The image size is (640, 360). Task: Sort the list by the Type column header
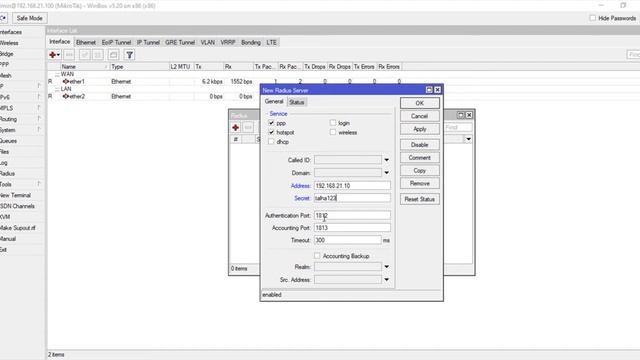pyautogui.click(x=139, y=67)
